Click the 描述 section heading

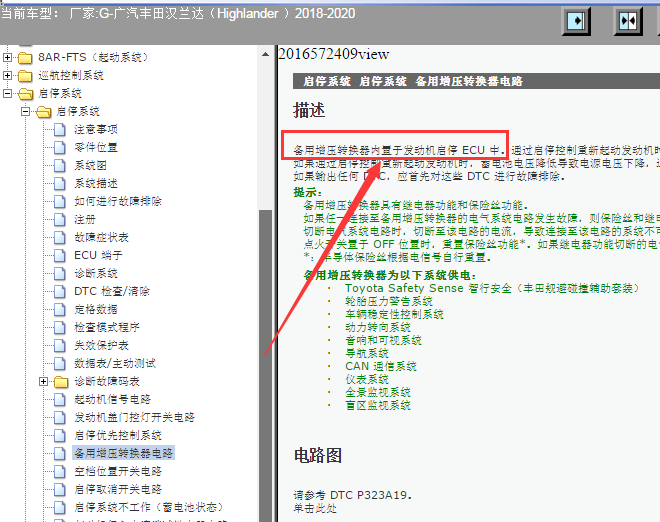click(x=309, y=110)
